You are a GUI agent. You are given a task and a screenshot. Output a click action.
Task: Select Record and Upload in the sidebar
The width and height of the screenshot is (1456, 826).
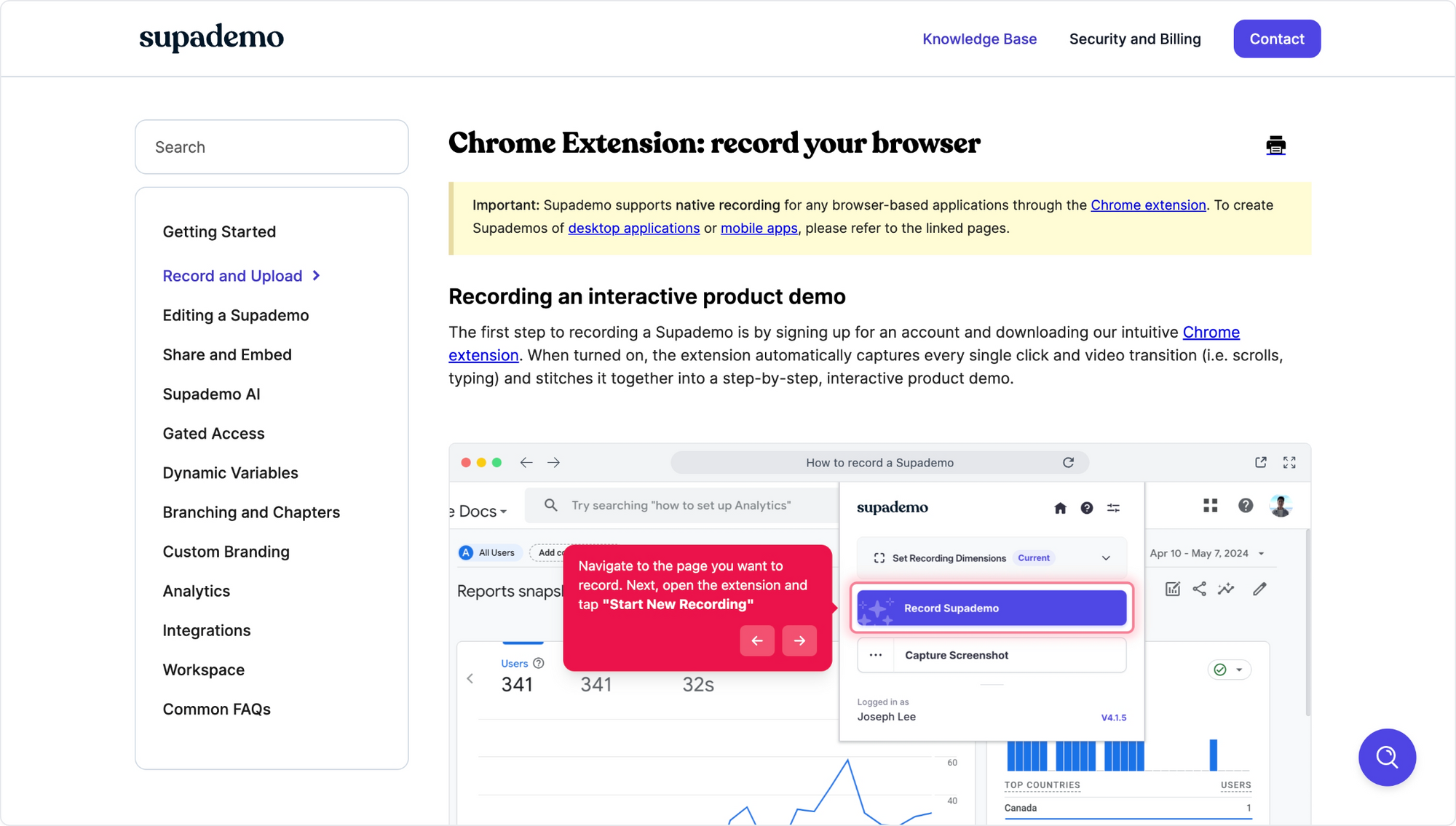pyautogui.click(x=232, y=276)
